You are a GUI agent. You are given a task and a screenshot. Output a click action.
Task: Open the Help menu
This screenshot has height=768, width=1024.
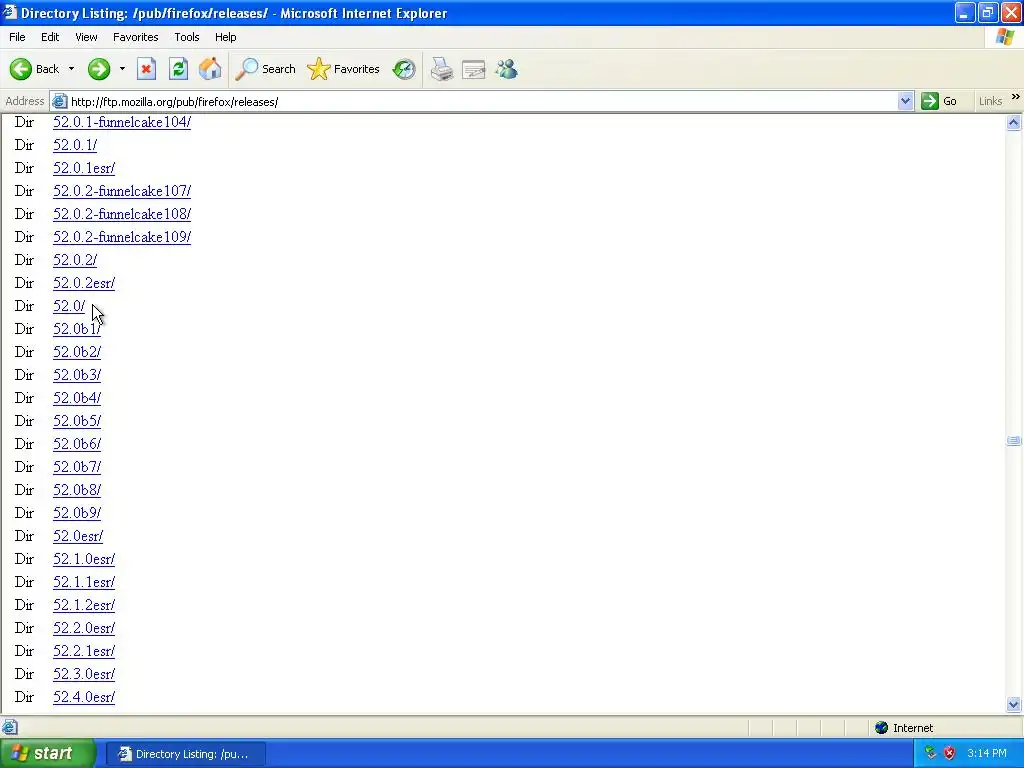tap(225, 37)
